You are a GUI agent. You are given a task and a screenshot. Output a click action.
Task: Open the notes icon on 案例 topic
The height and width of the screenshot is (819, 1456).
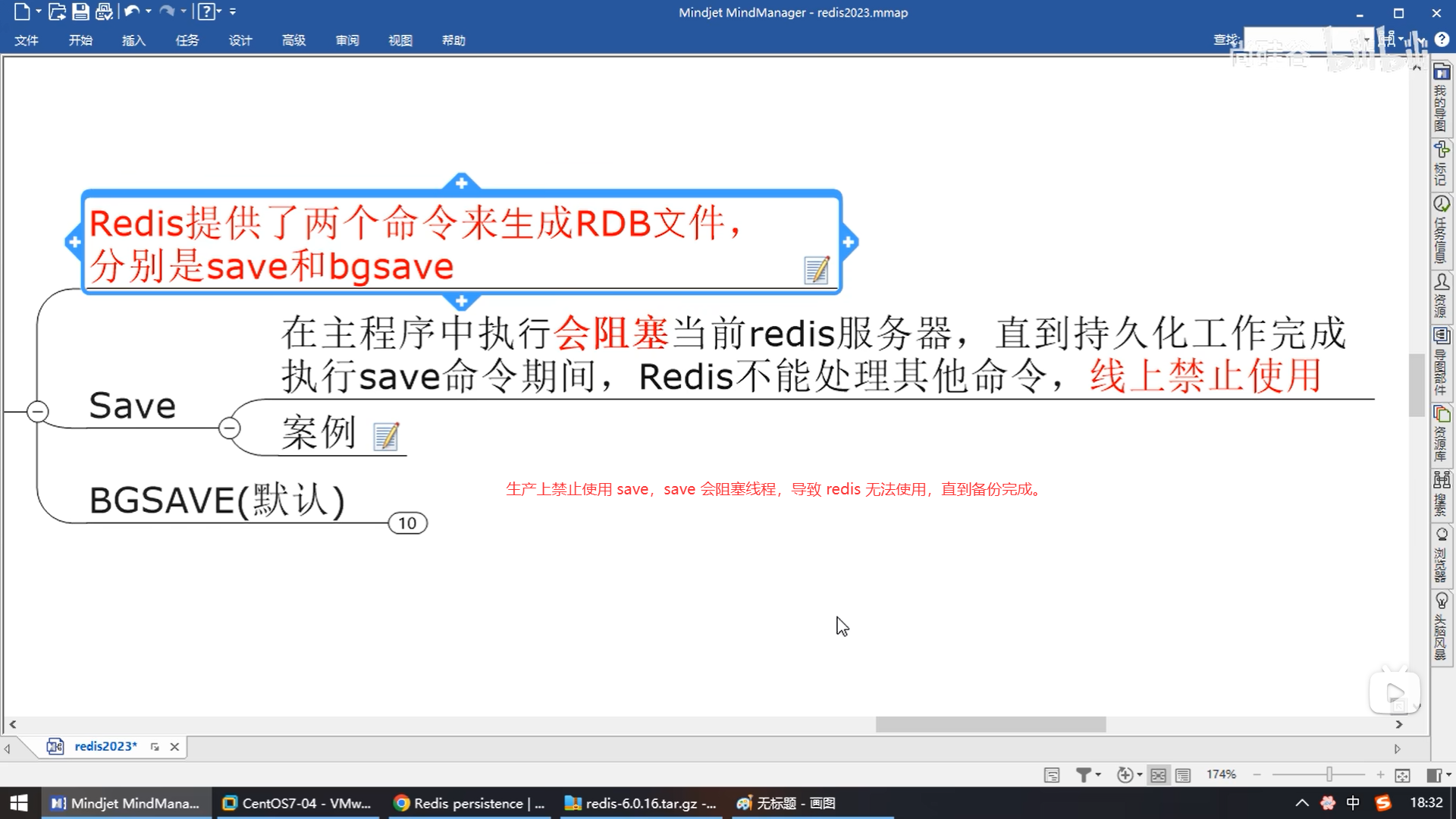pyautogui.click(x=386, y=436)
